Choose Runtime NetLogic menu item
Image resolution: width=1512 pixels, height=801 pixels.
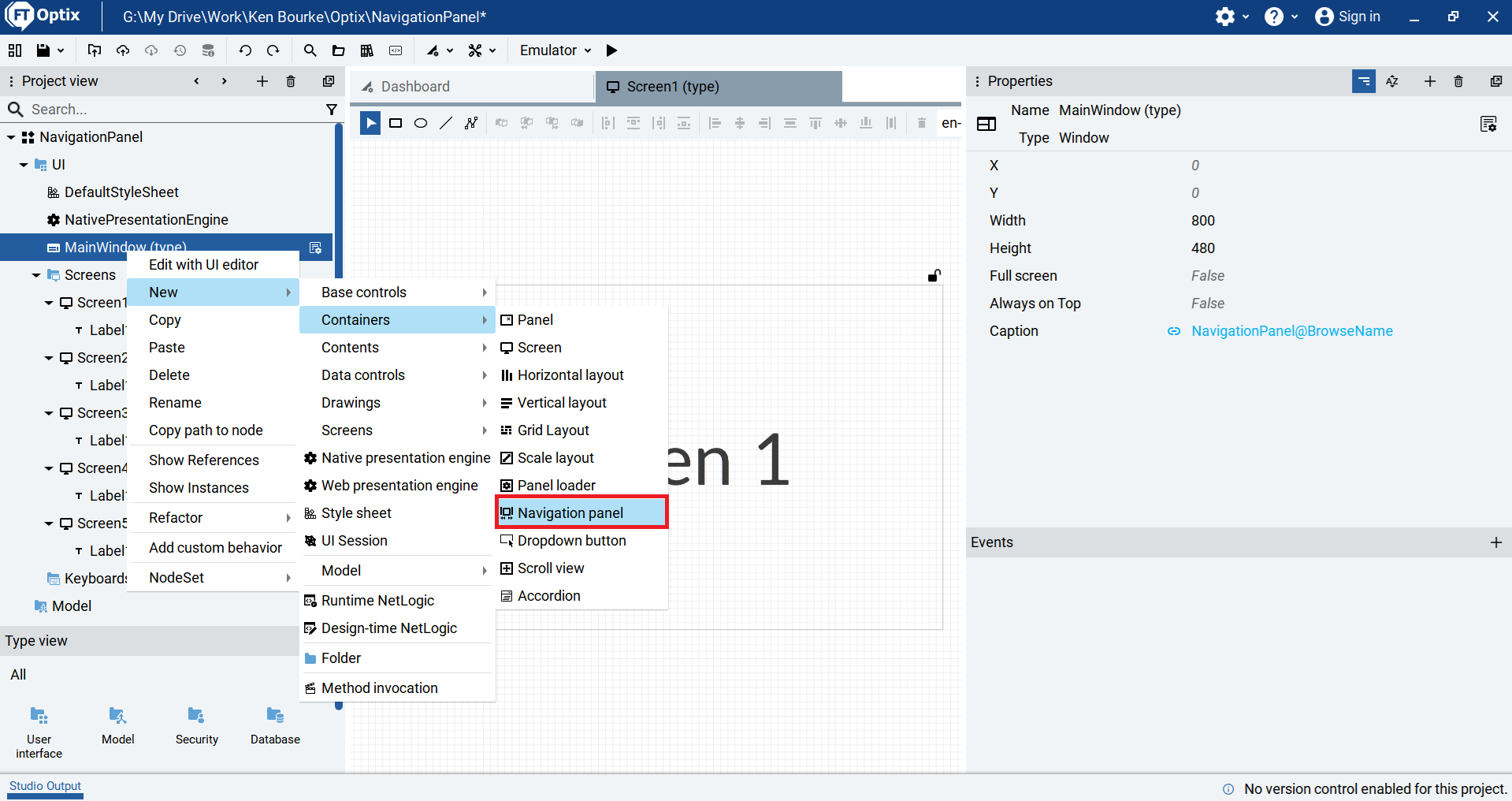397,601
